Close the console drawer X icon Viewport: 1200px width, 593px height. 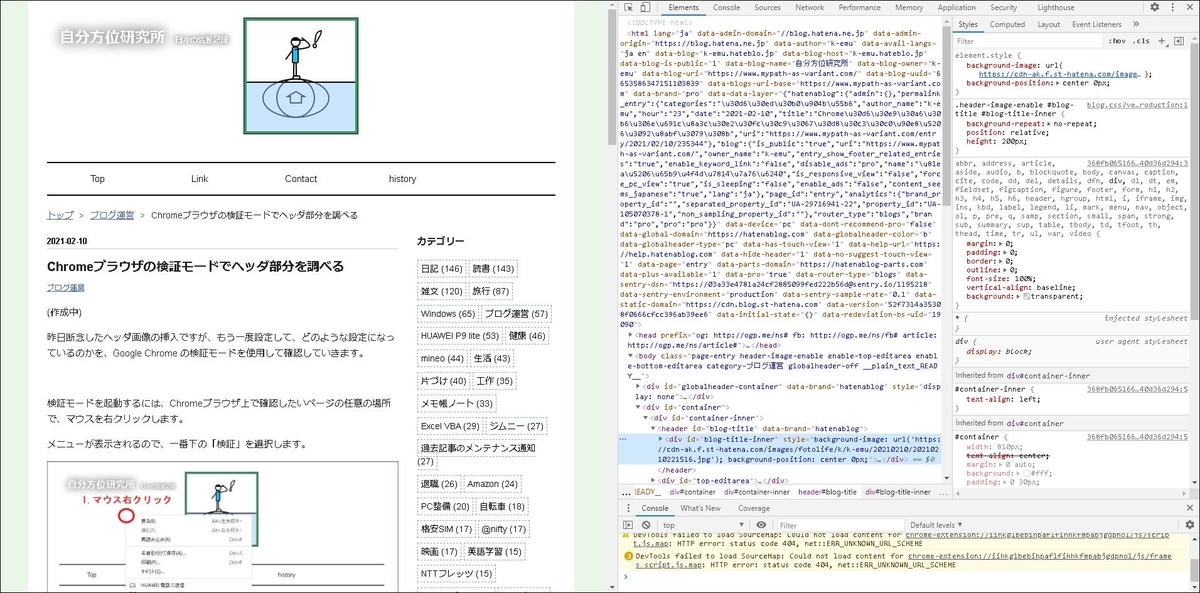coord(1189,508)
